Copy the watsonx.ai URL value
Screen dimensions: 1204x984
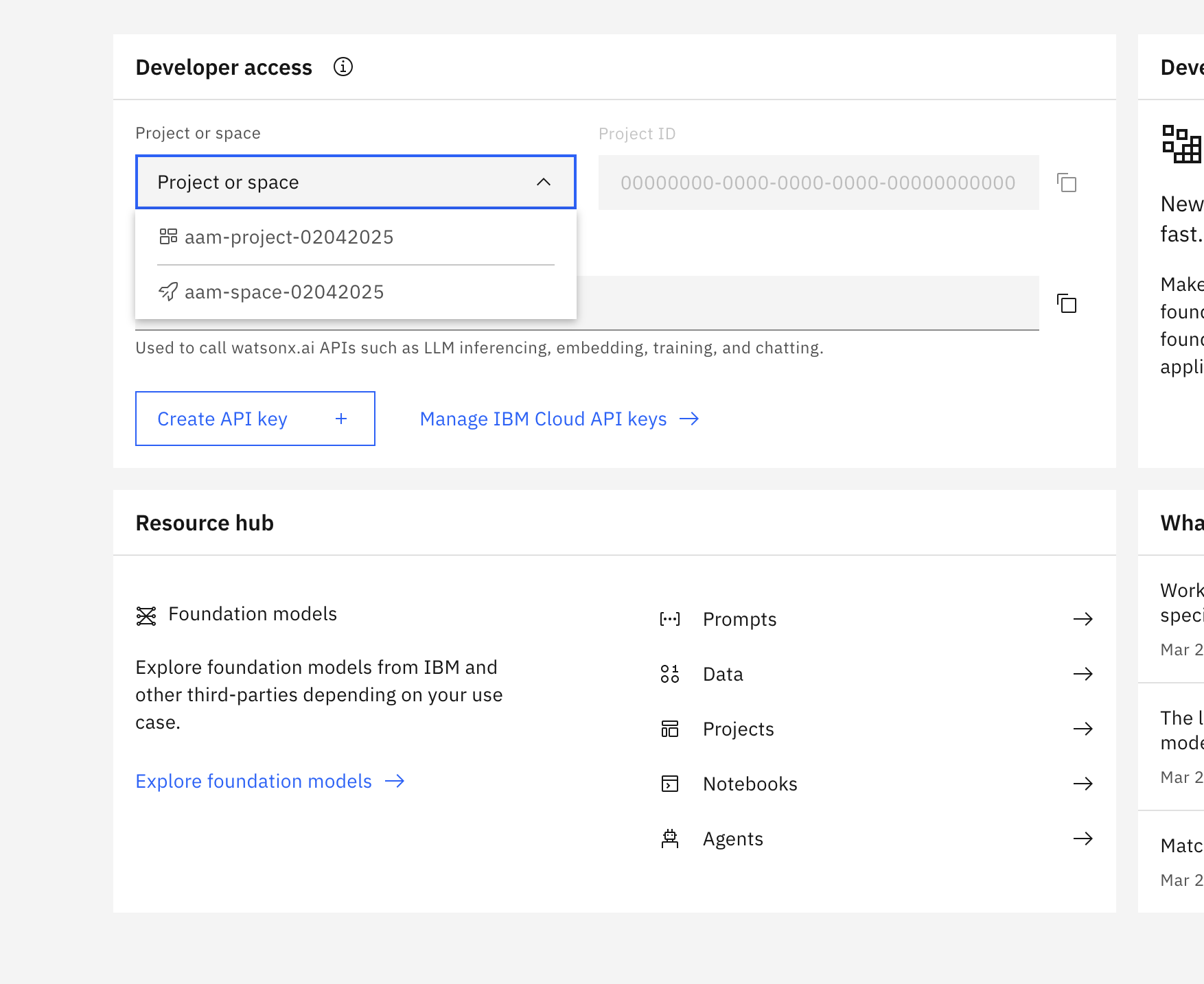click(1067, 303)
